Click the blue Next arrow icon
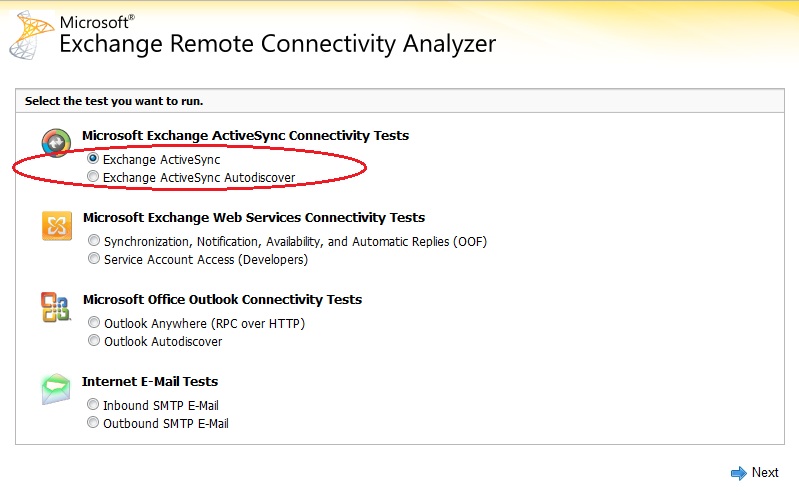799x495 pixels. (x=738, y=473)
